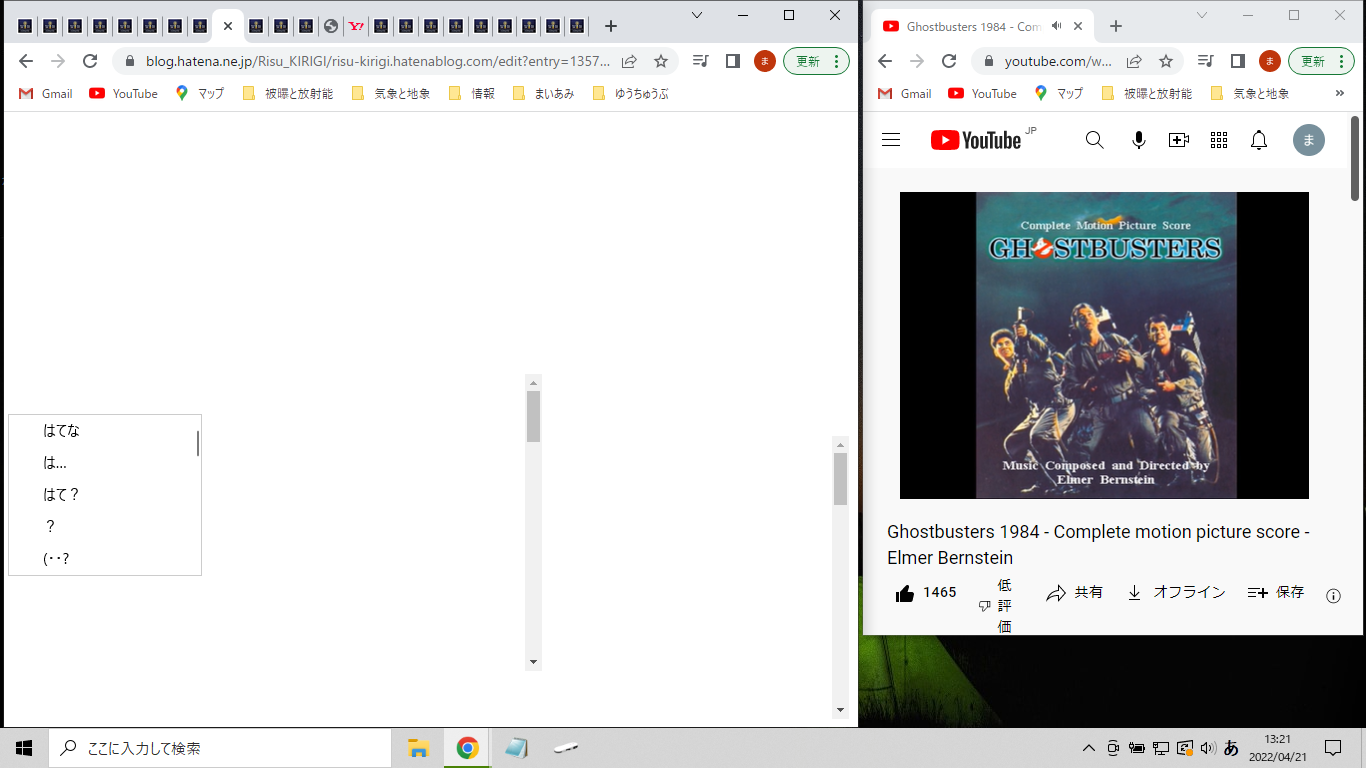Open マップ bookmark in the blog window

[200, 93]
